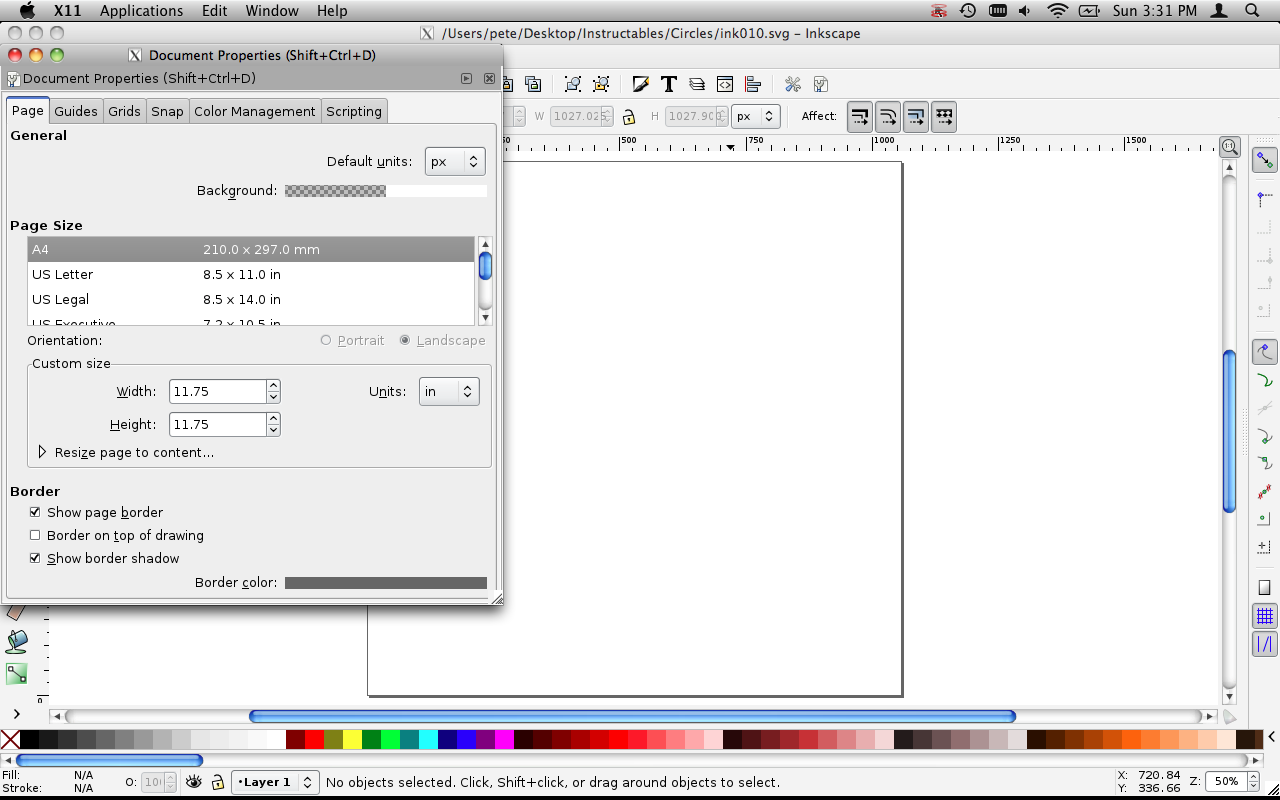Select the US Legal page size

(x=251, y=299)
